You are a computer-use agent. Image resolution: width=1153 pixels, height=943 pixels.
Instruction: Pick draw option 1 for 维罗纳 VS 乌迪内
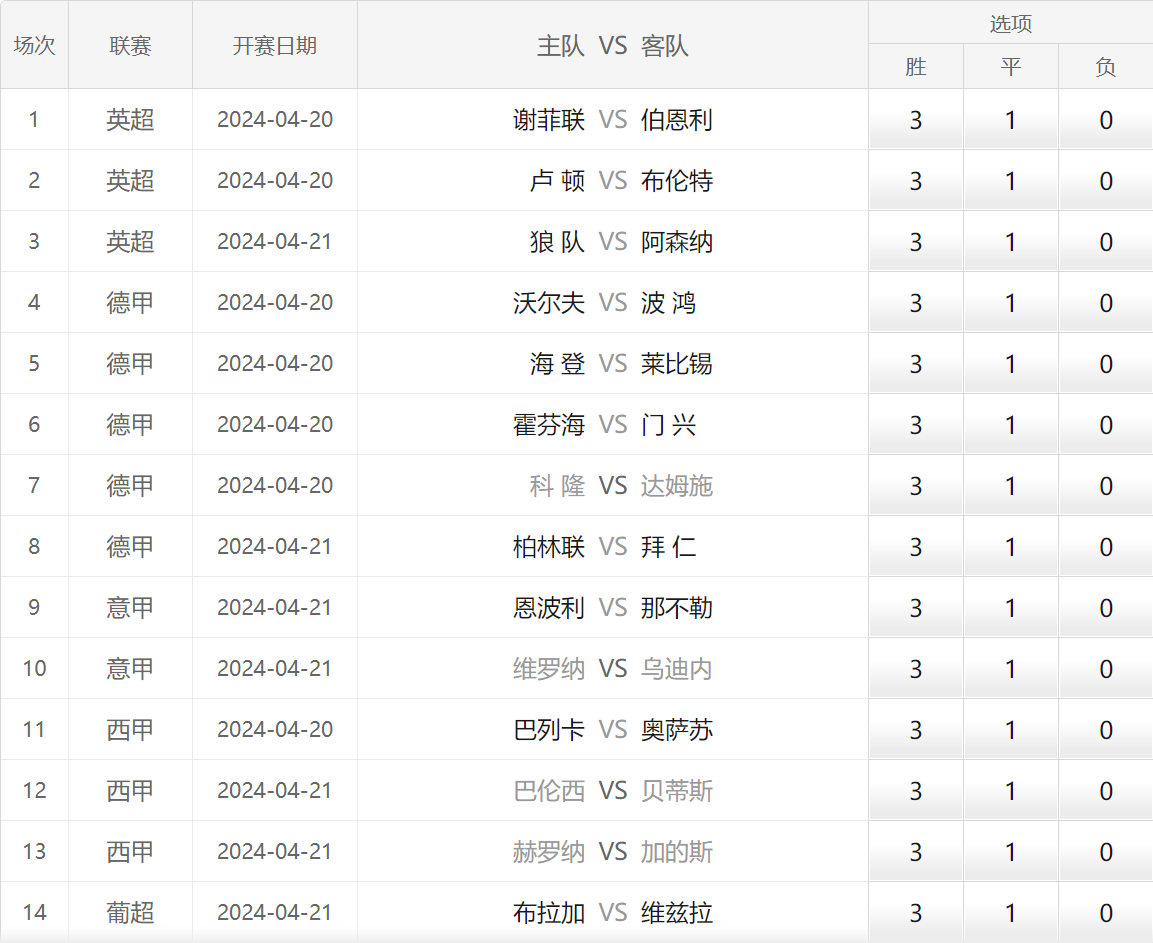pos(1010,669)
